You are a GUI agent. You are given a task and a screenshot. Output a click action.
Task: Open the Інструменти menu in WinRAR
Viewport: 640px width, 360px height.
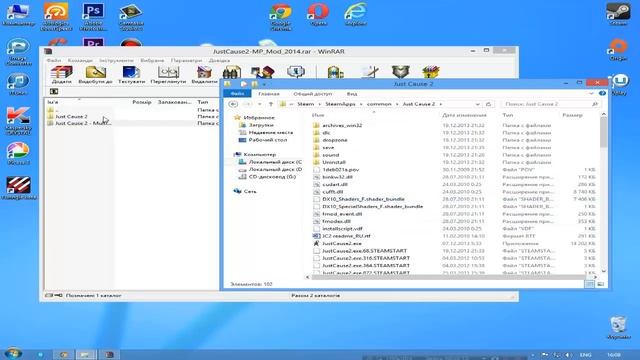116,60
